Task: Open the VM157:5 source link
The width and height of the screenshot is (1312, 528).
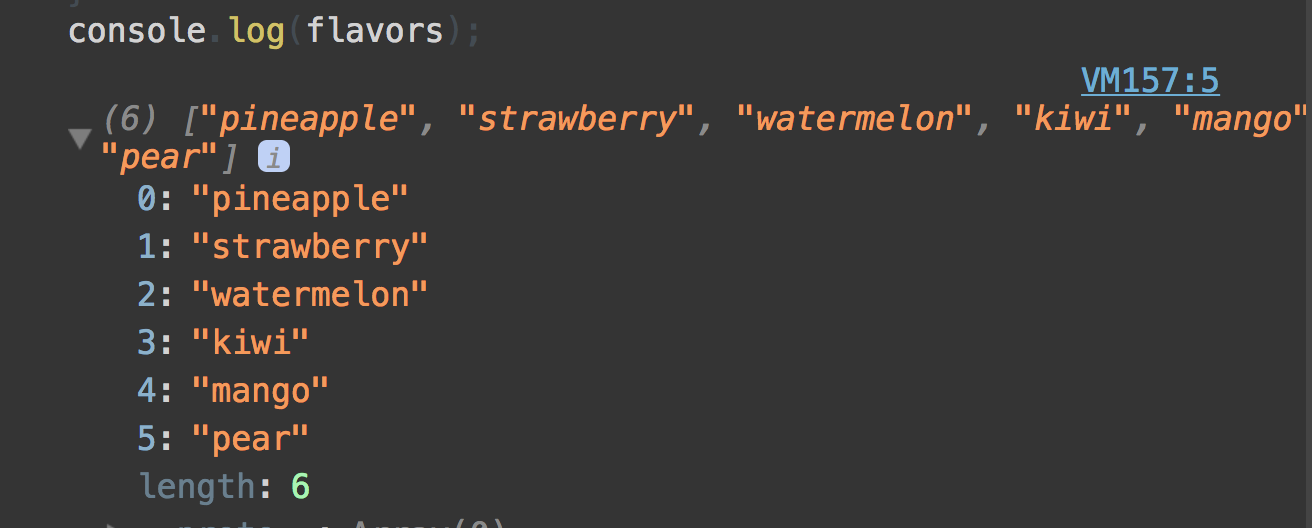Action: (1150, 80)
